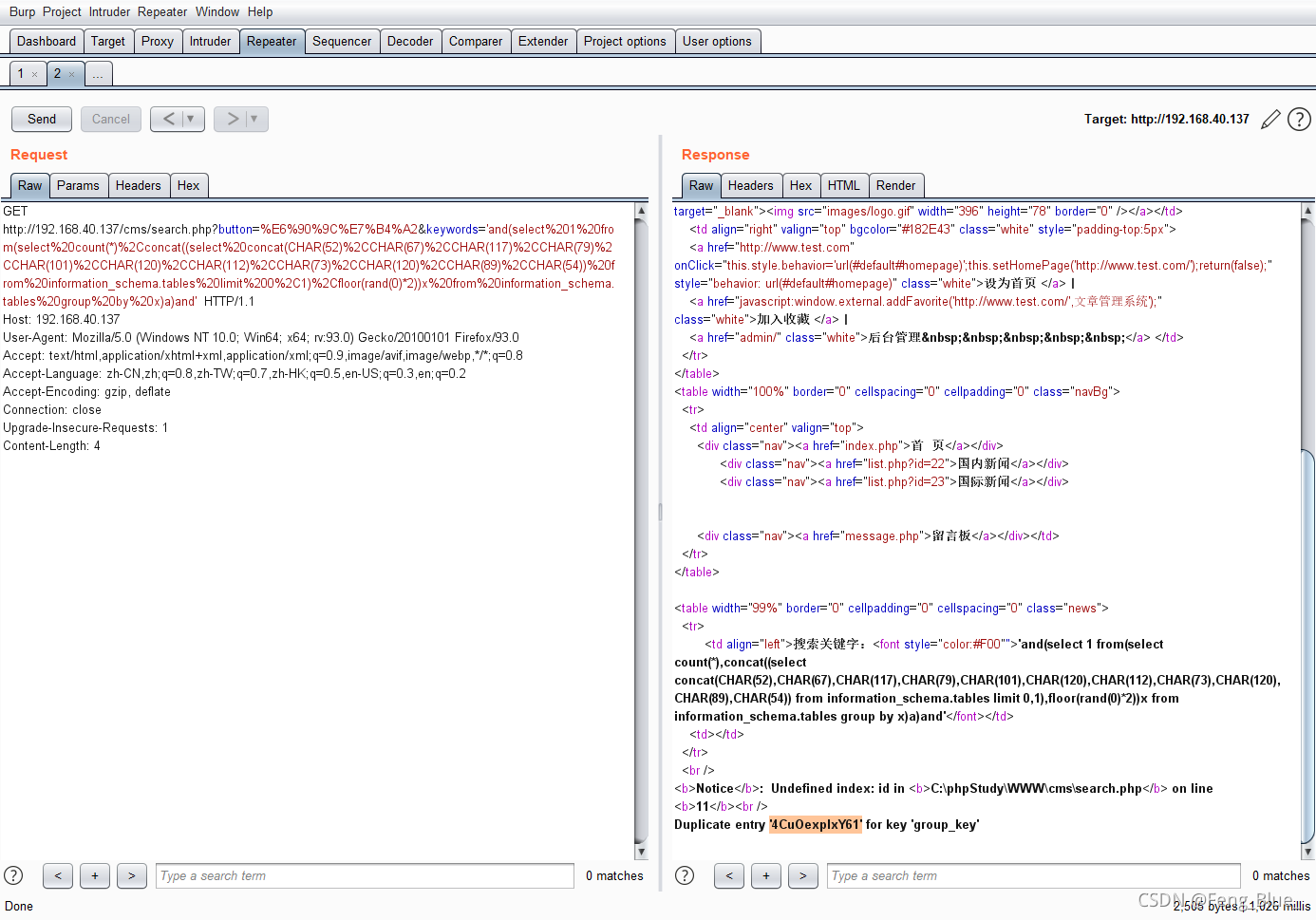Click the next match button in response search

click(x=803, y=875)
